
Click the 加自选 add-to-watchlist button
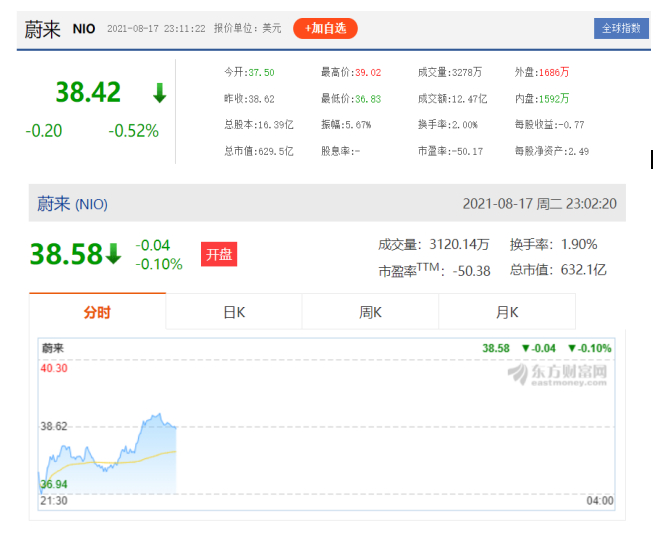pos(325,29)
